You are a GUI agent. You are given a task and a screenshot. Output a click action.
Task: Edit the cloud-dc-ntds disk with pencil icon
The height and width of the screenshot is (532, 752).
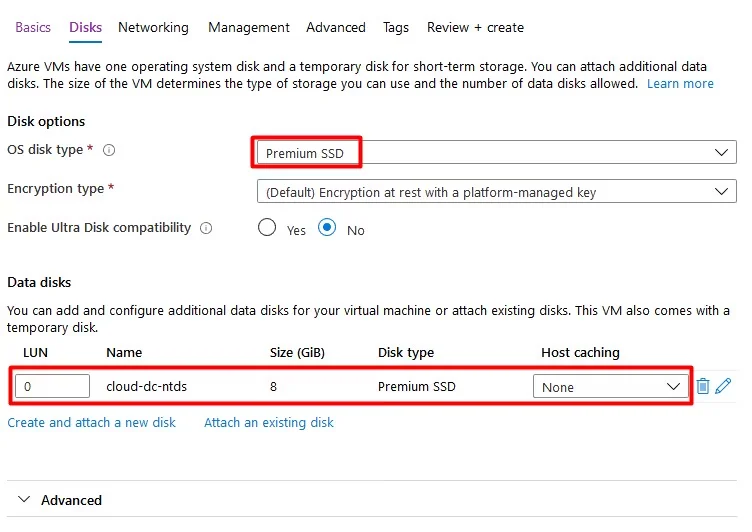click(x=724, y=386)
